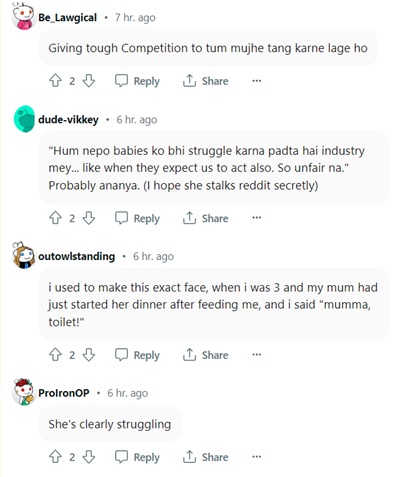Open more options on dude-vikkey's comment
The width and height of the screenshot is (399, 477).
256,218
